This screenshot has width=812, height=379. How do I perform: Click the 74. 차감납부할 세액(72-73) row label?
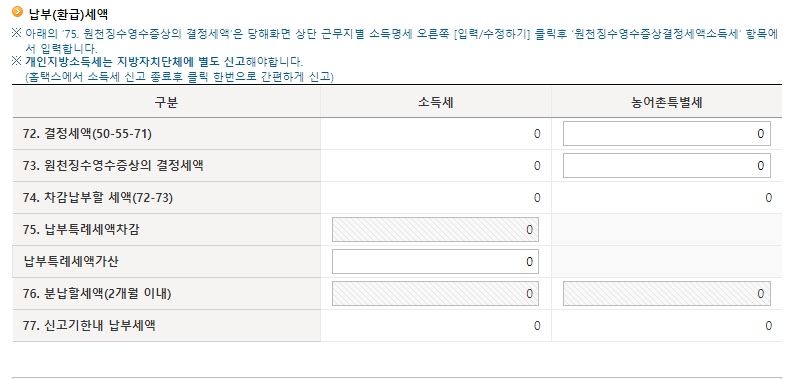tap(98, 198)
